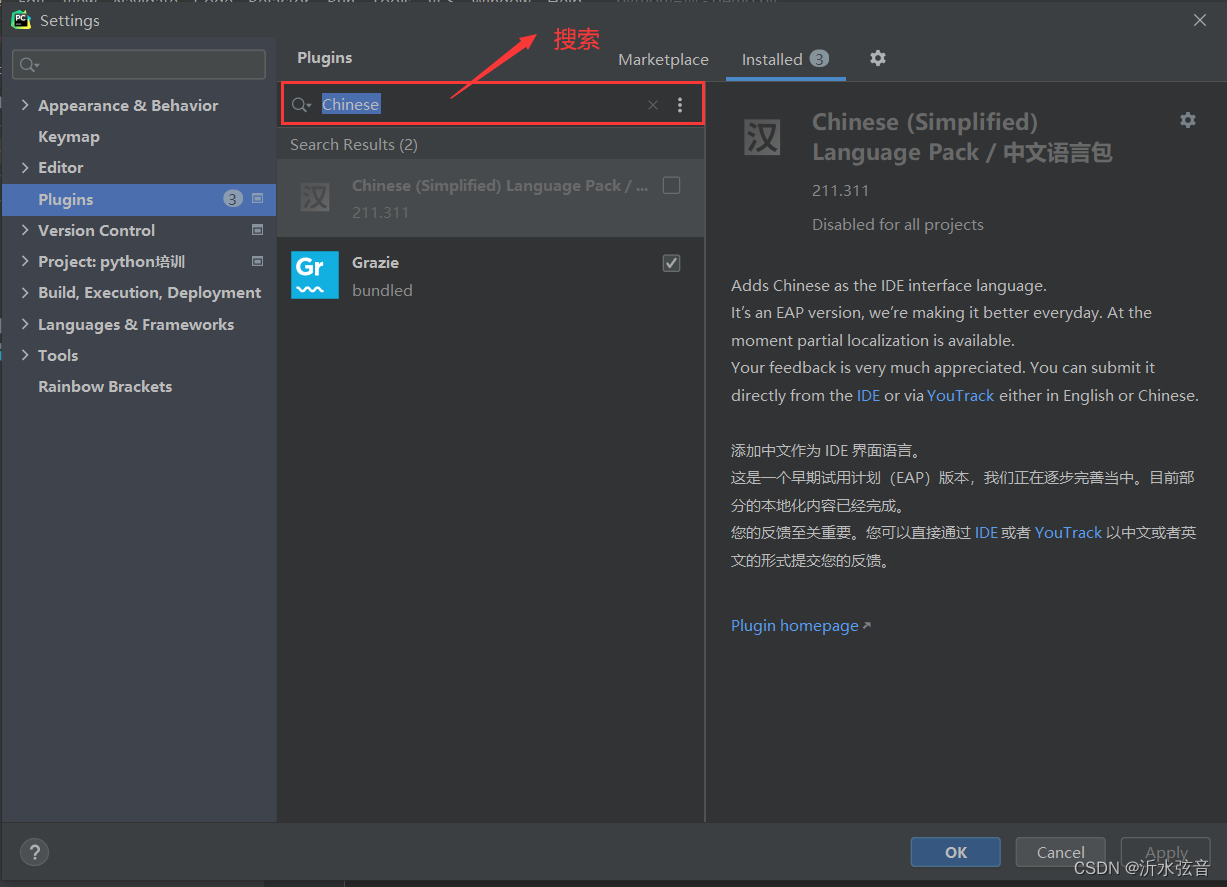Expand Build, Execution, Deployment node
This screenshot has width=1227, height=887.
click(25, 292)
